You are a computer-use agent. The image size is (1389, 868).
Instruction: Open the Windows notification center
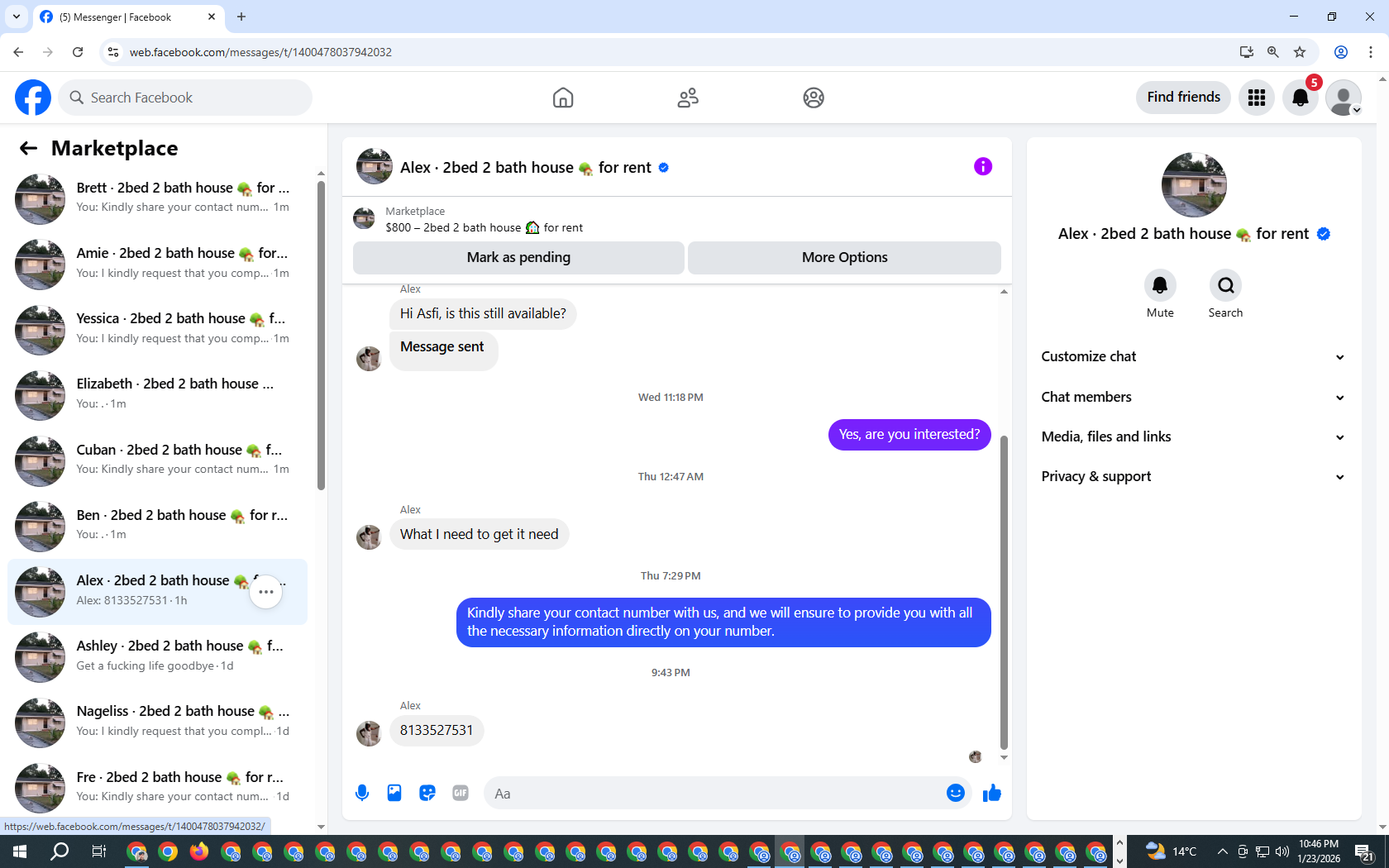tap(1364, 851)
